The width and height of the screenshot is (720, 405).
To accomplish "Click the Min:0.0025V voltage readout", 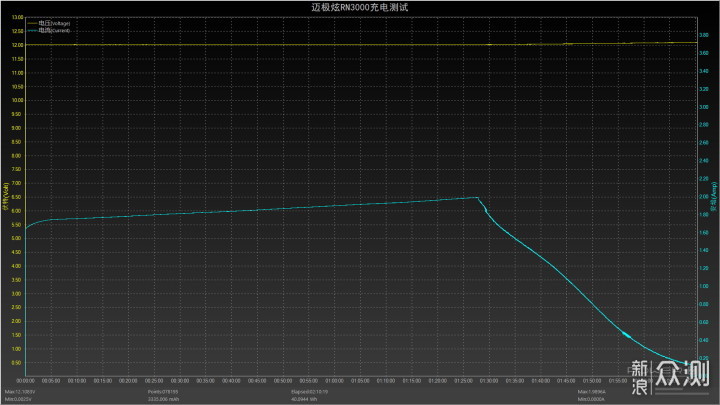I will pyautogui.click(x=18, y=399).
